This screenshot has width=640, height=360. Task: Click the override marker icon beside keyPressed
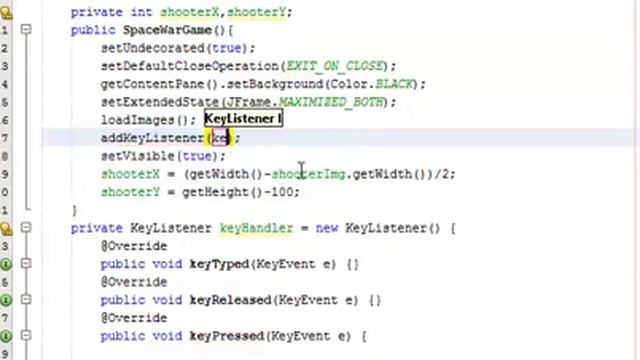[6, 336]
